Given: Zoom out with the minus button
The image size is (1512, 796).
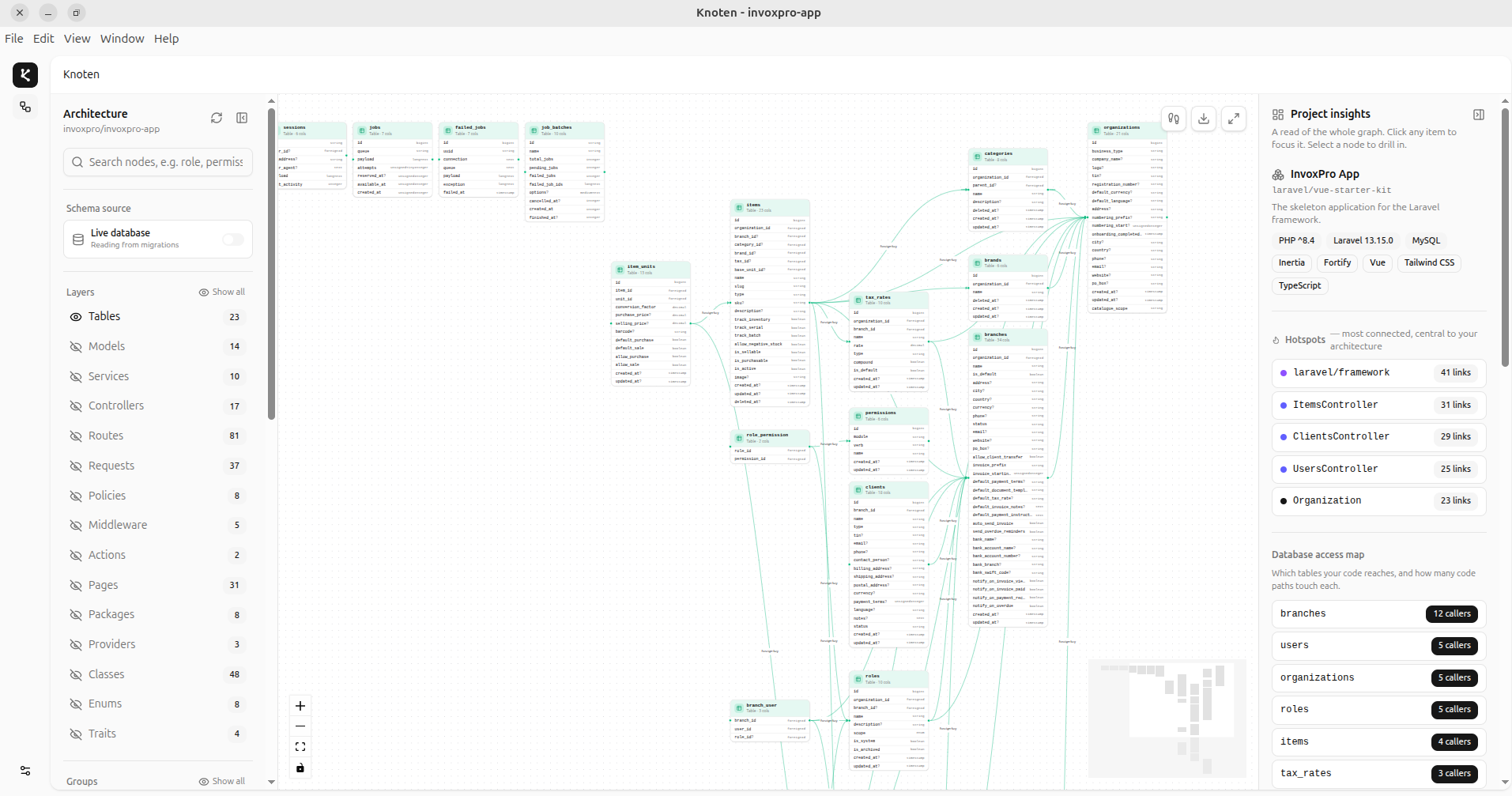Looking at the screenshot, I should (300, 726).
